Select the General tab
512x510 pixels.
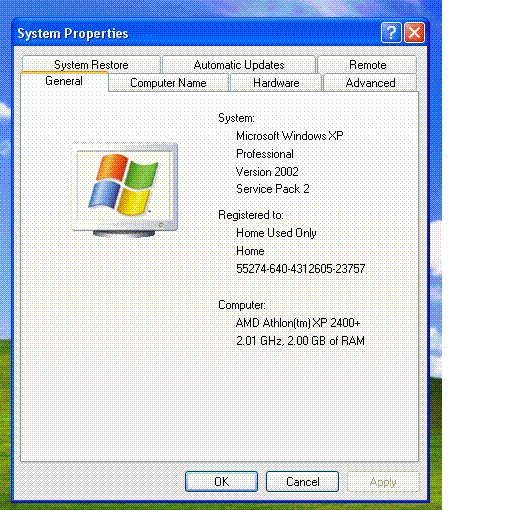(64, 81)
